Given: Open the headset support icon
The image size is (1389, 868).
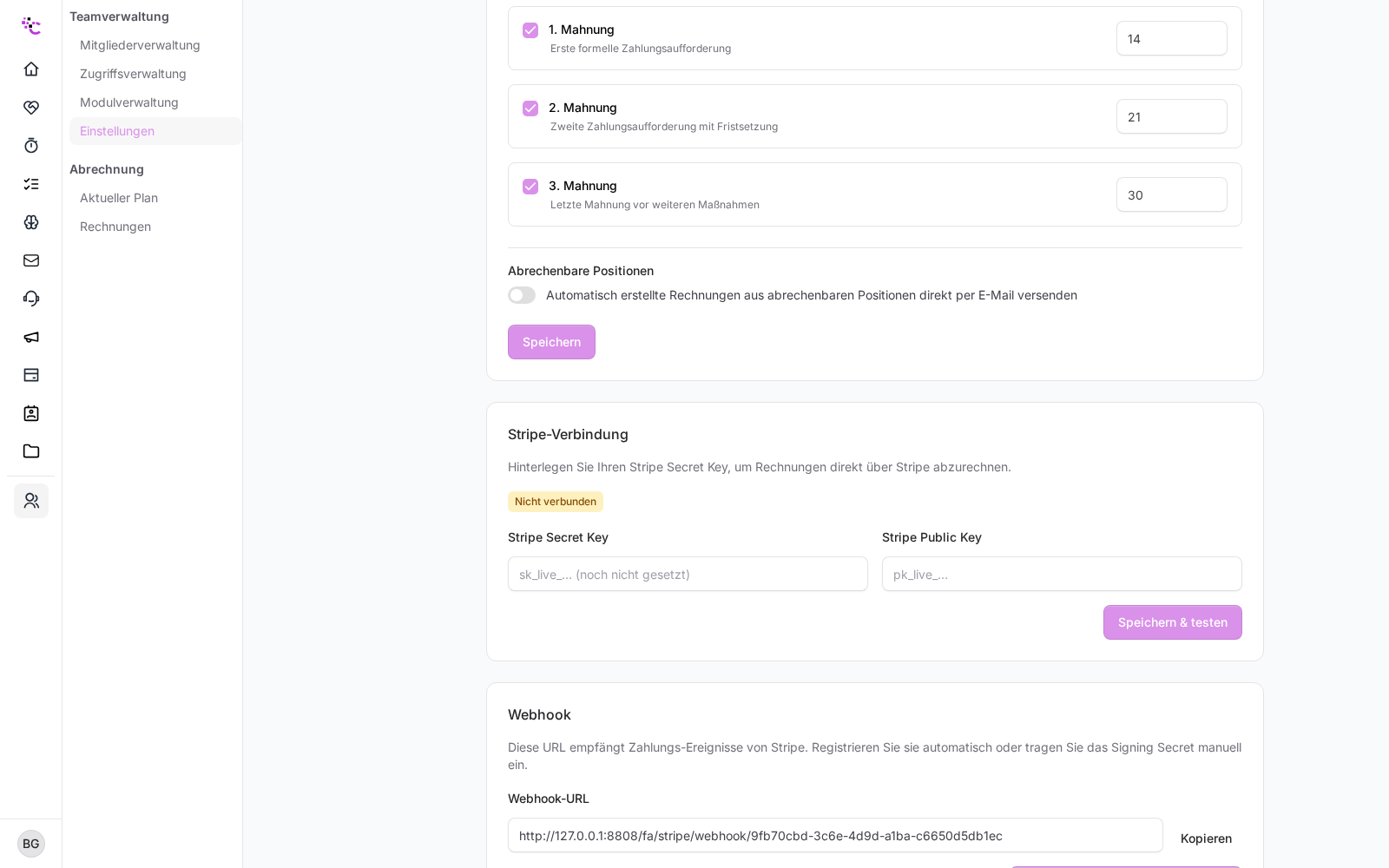Looking at the screenshot, I should point(31,298).
